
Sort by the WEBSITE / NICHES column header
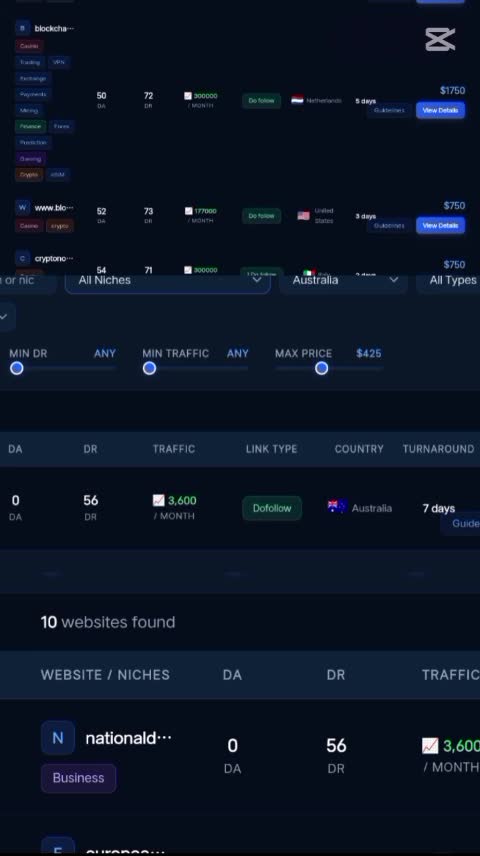coord(105,675)
